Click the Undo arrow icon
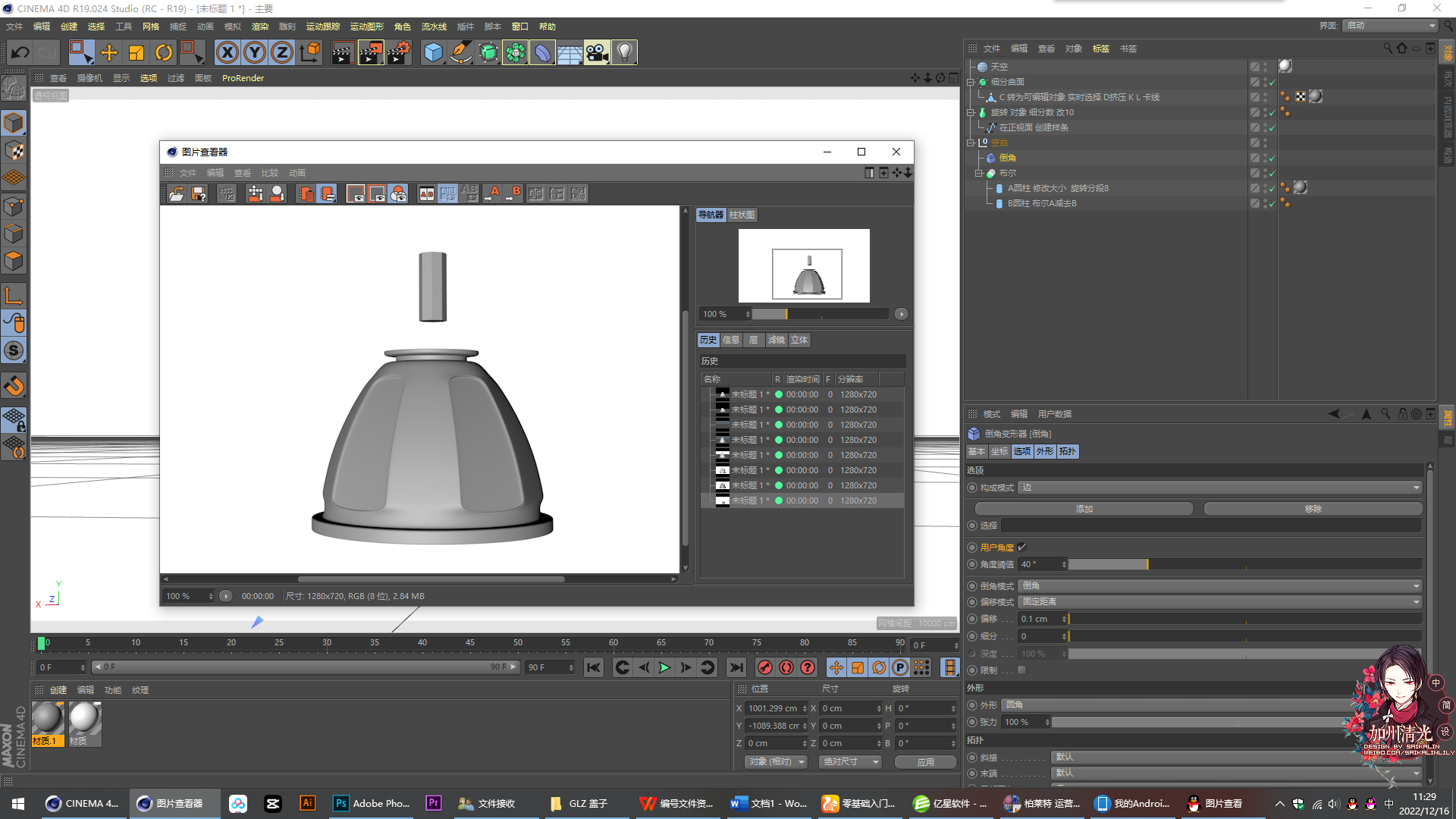Image resolution: width=1456 pixels, height=819 pixels. (x=20, y=52)
